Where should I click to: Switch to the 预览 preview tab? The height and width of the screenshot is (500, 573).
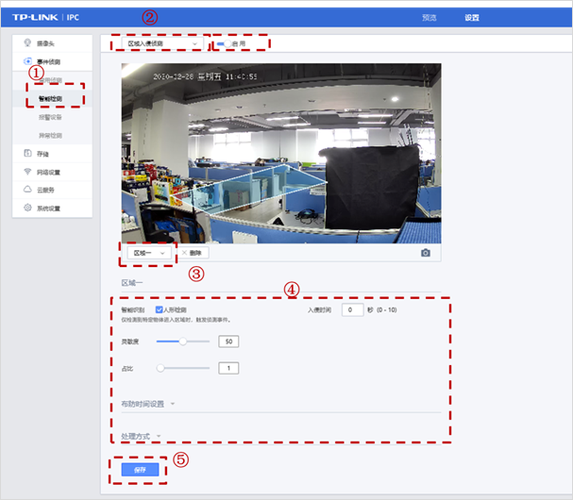coord(429,18)
